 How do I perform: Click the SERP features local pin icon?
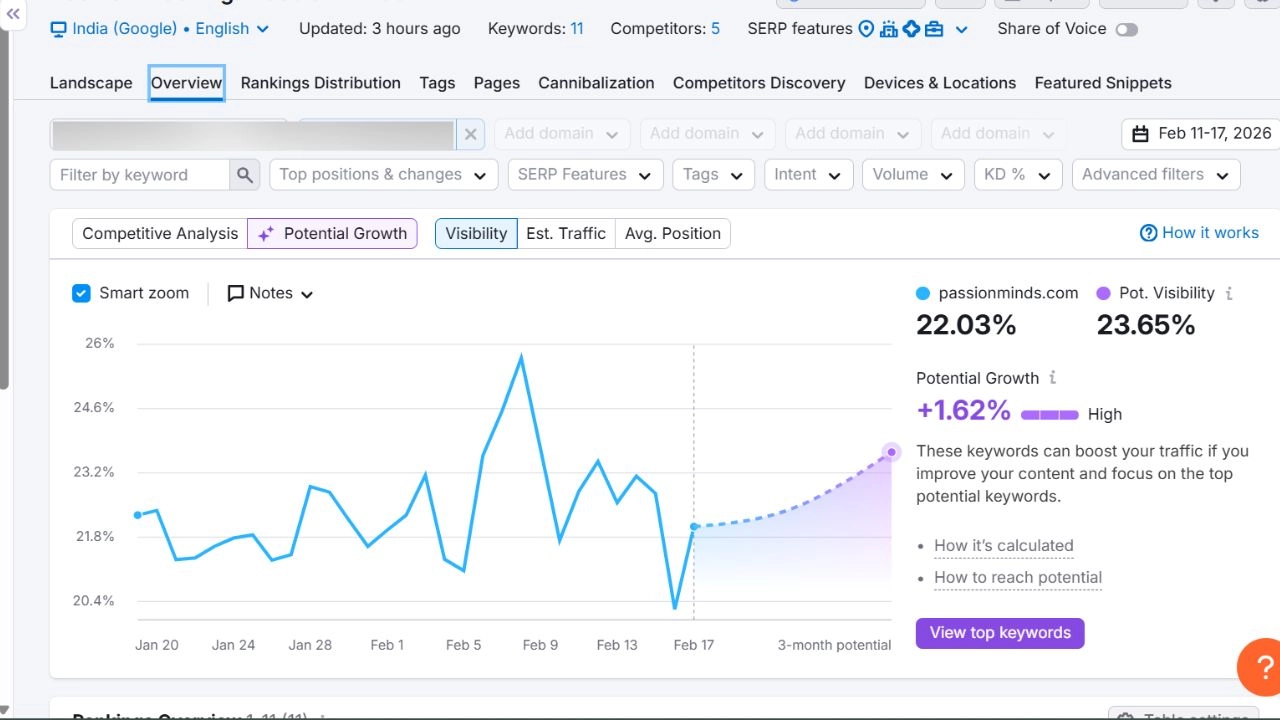coord(867,29)
